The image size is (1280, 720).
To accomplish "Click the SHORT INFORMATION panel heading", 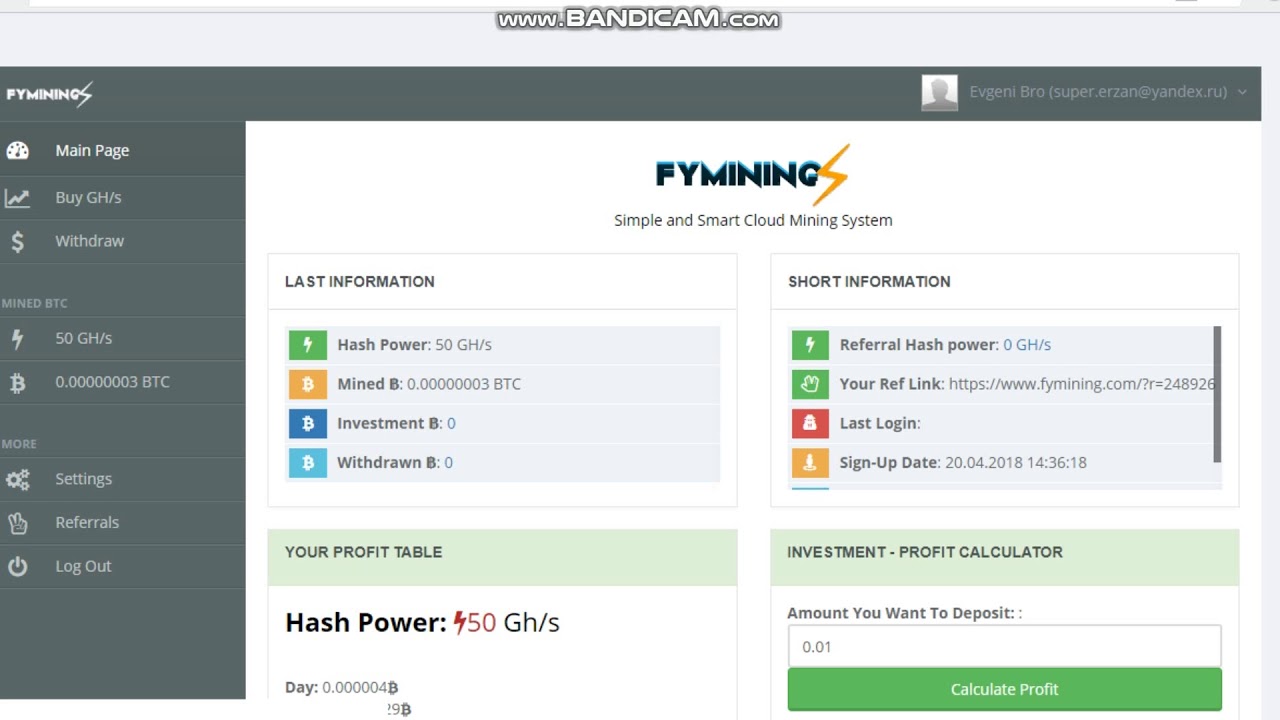I will coord(869,282).
